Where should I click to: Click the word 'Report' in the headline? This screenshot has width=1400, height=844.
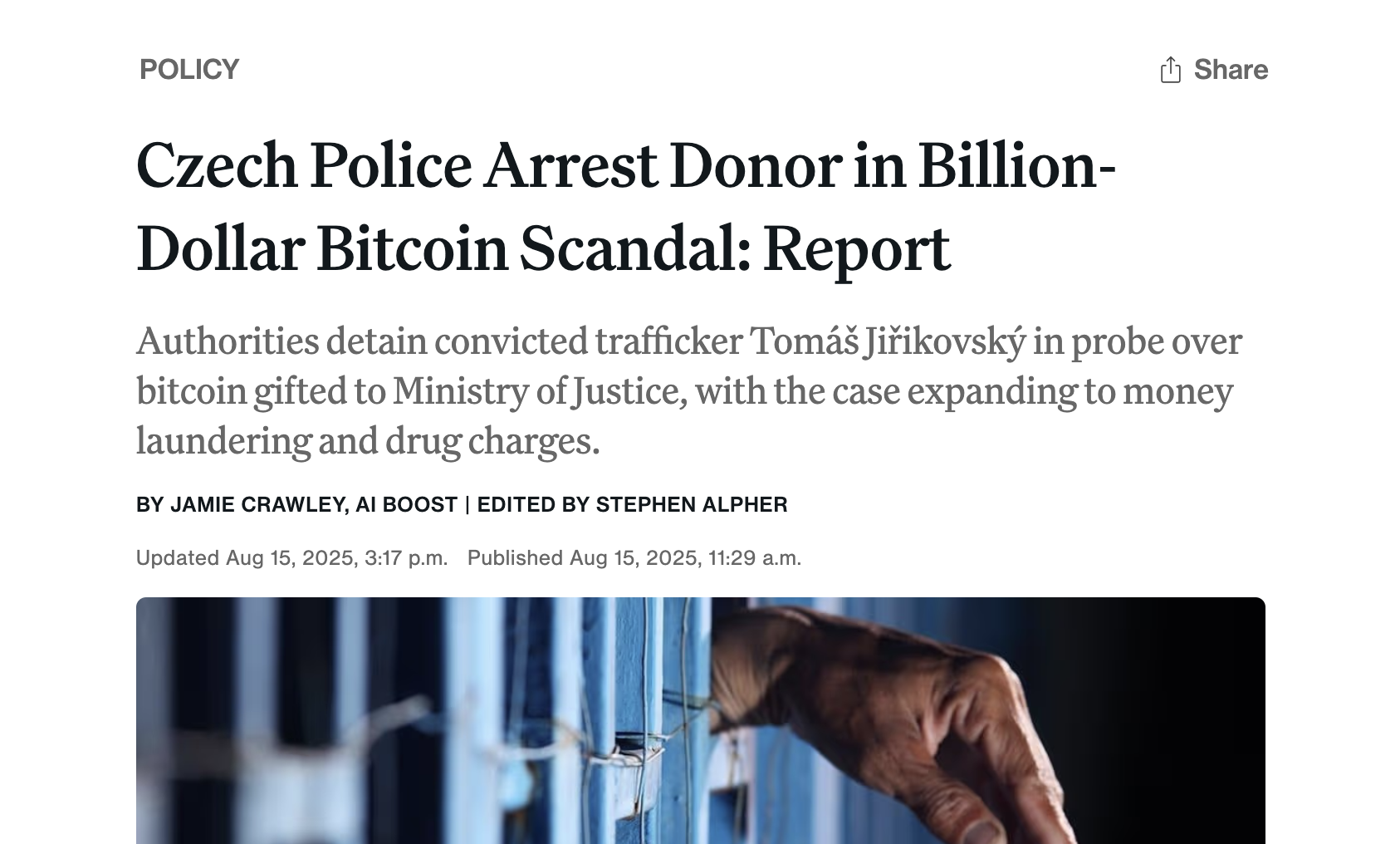856,248
